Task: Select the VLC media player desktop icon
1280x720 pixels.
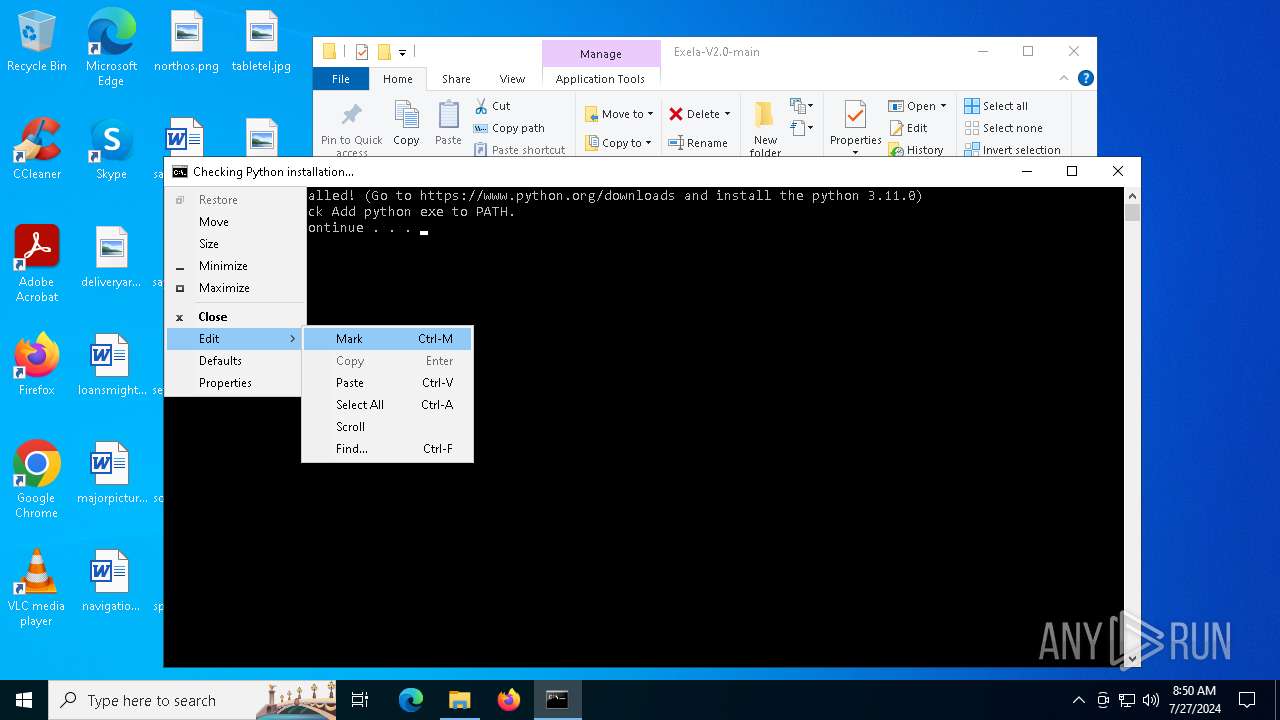Action: pos(36,588)
